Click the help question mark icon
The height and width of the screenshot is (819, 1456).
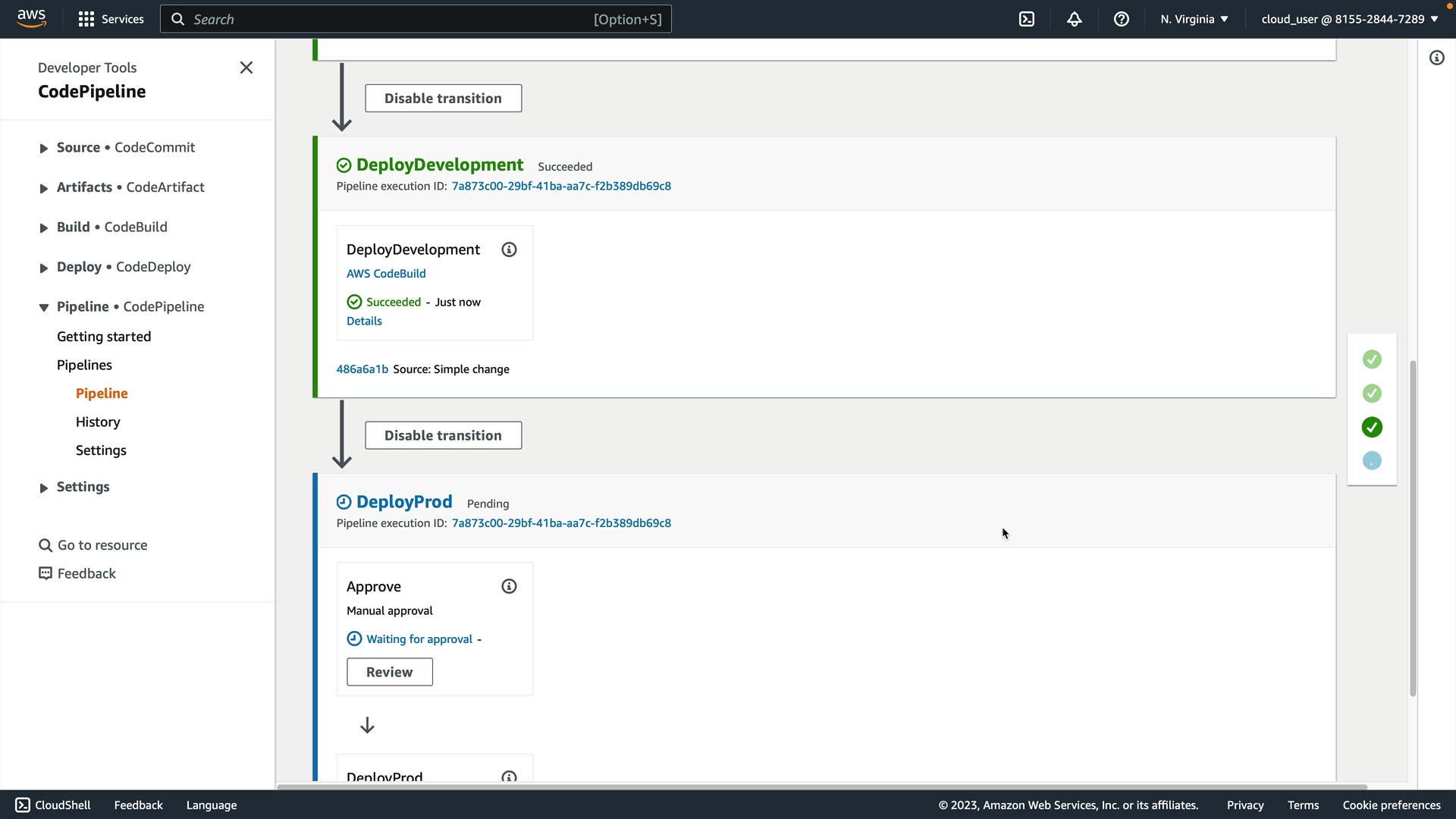pos(1121,19)
